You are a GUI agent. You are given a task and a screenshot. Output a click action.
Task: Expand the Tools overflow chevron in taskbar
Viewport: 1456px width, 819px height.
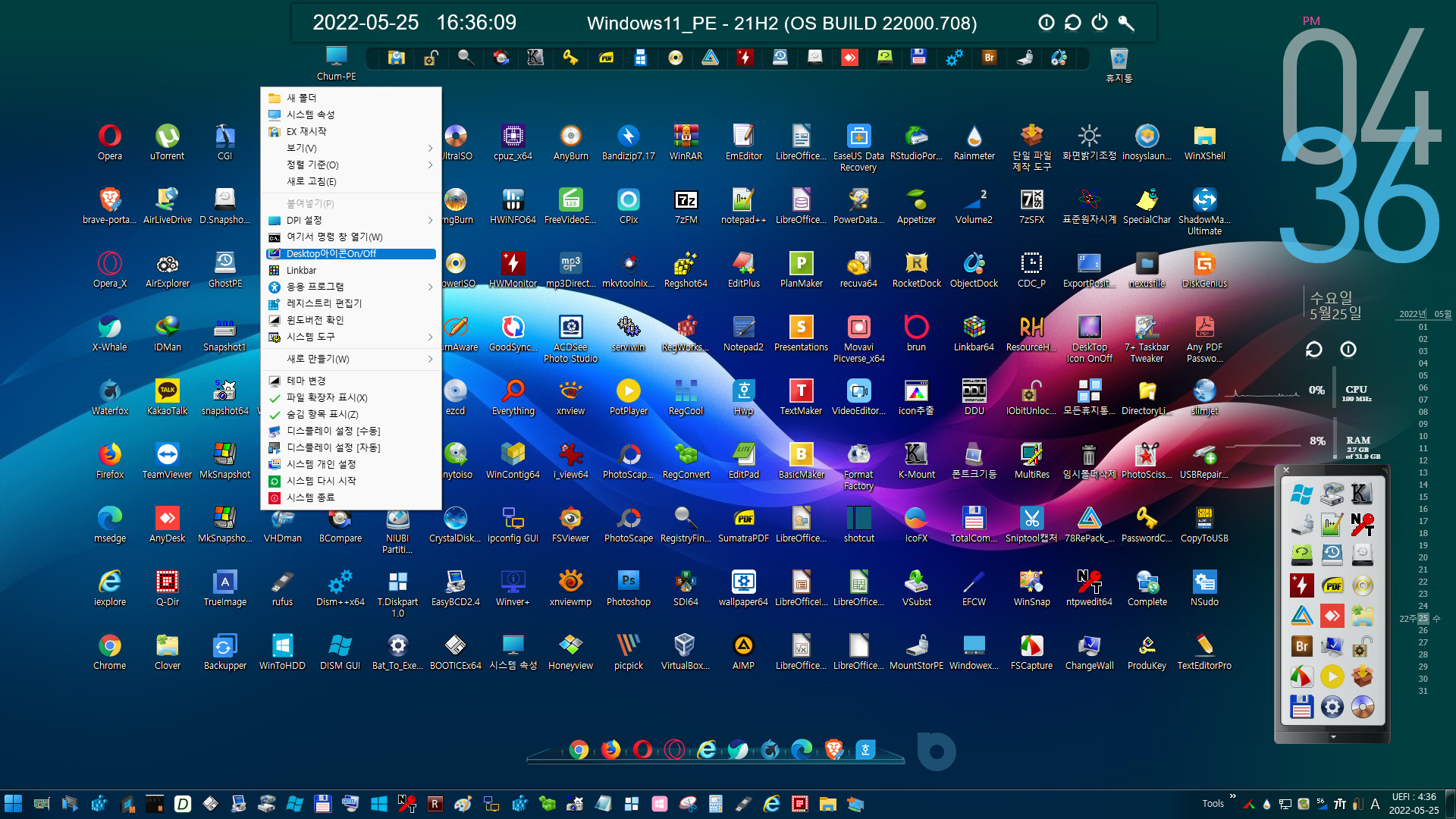pos(1233,796)
